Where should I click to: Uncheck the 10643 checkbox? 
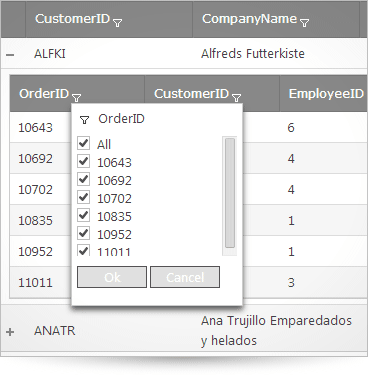pos(83,161)
